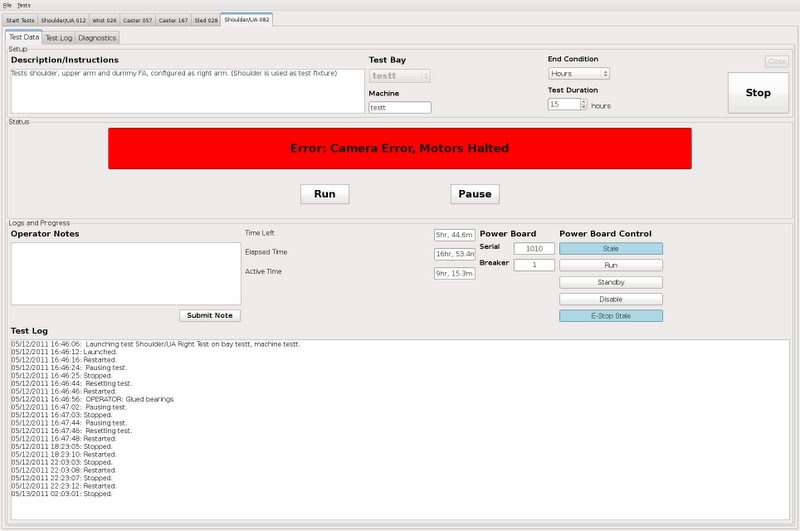Switch to the Wrist 026 tab
Screen dimensions: 800x531
tap(104, 19)
